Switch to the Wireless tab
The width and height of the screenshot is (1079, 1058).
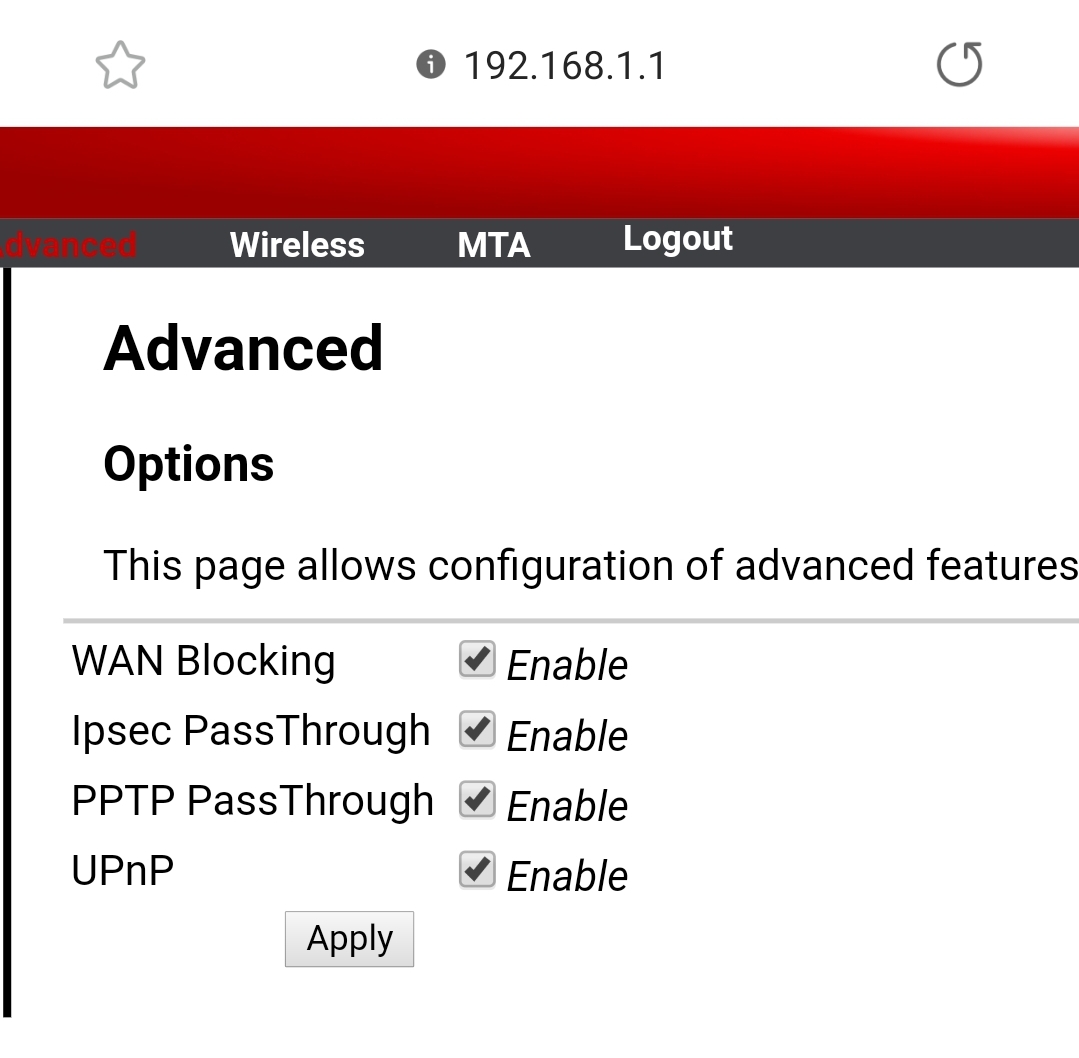click(297, 245)
